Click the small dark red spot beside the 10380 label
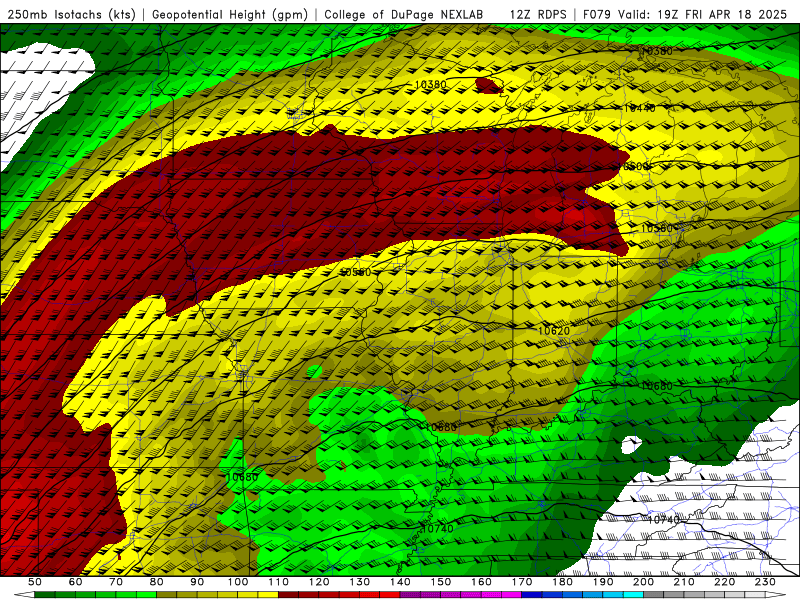 (x=488, y=86)
